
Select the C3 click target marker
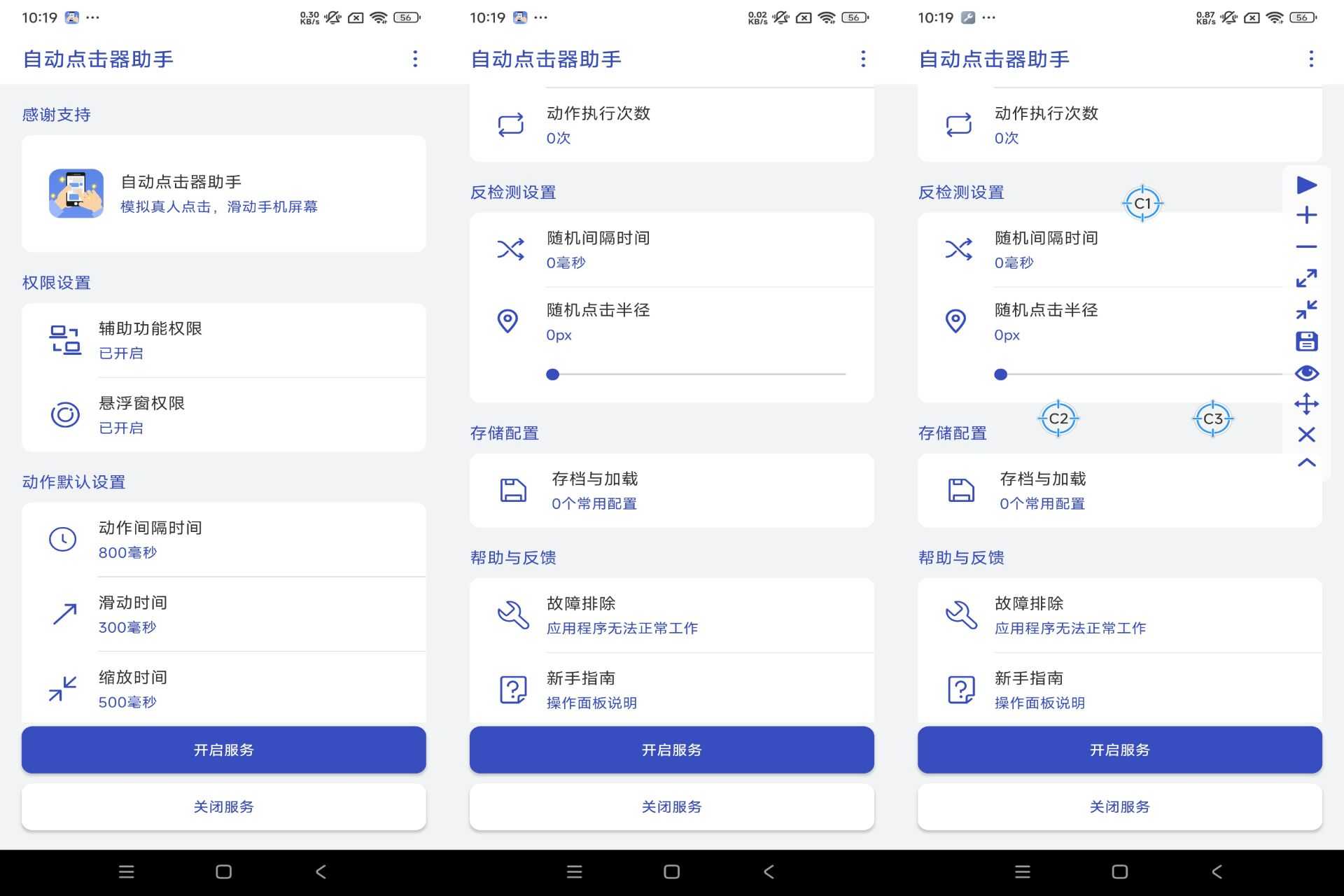point(1212,419)
